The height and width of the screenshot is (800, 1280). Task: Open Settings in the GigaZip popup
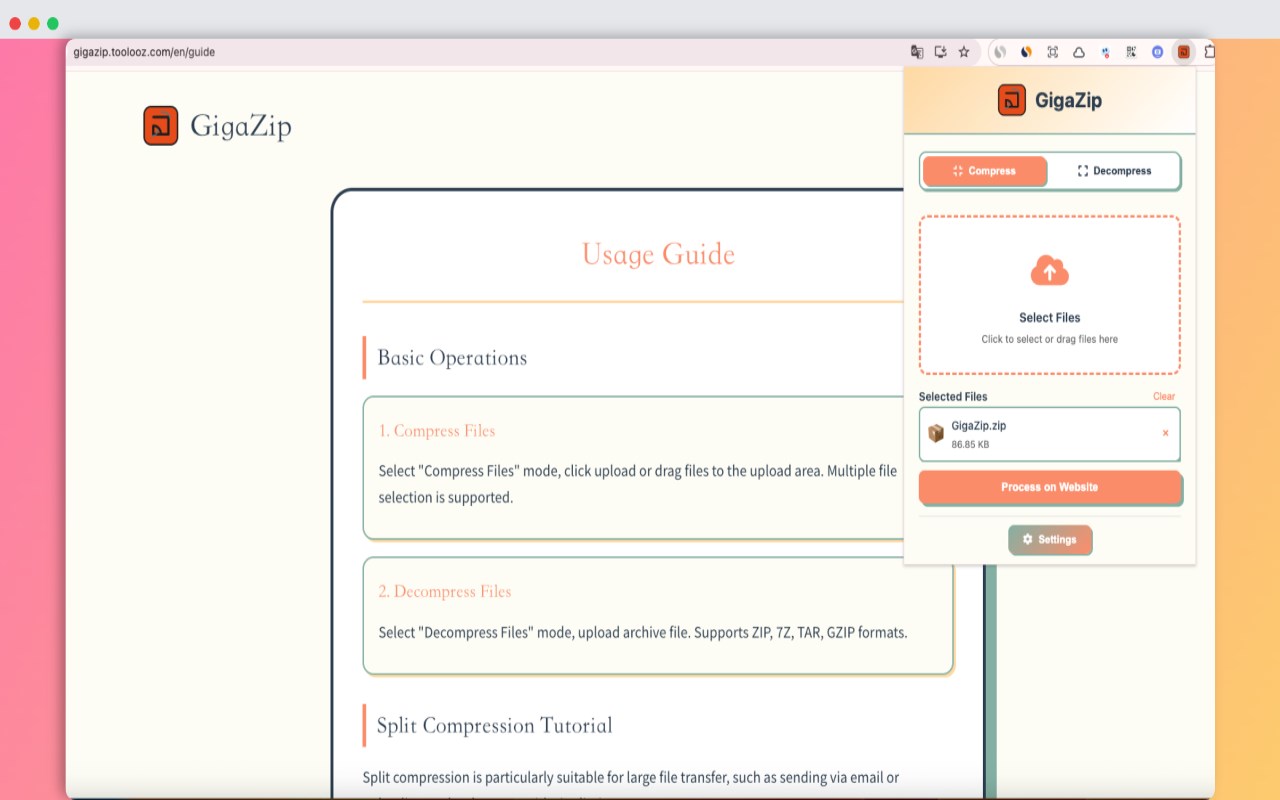pos(1050,540)
